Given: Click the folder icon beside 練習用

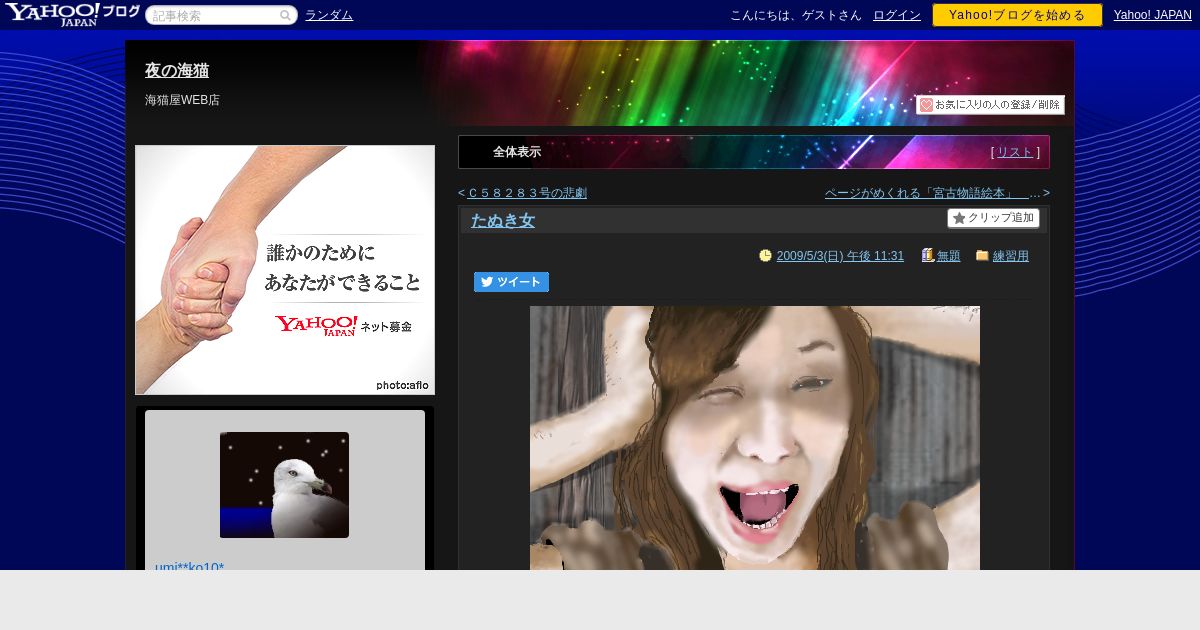Looking at the screenshot, I should tap(982, 256).
